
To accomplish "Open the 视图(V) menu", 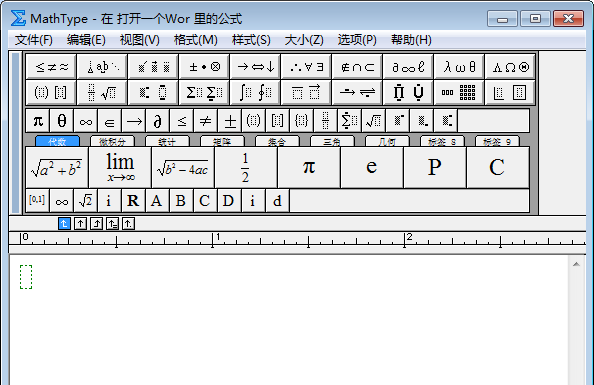I will [139, 39].
